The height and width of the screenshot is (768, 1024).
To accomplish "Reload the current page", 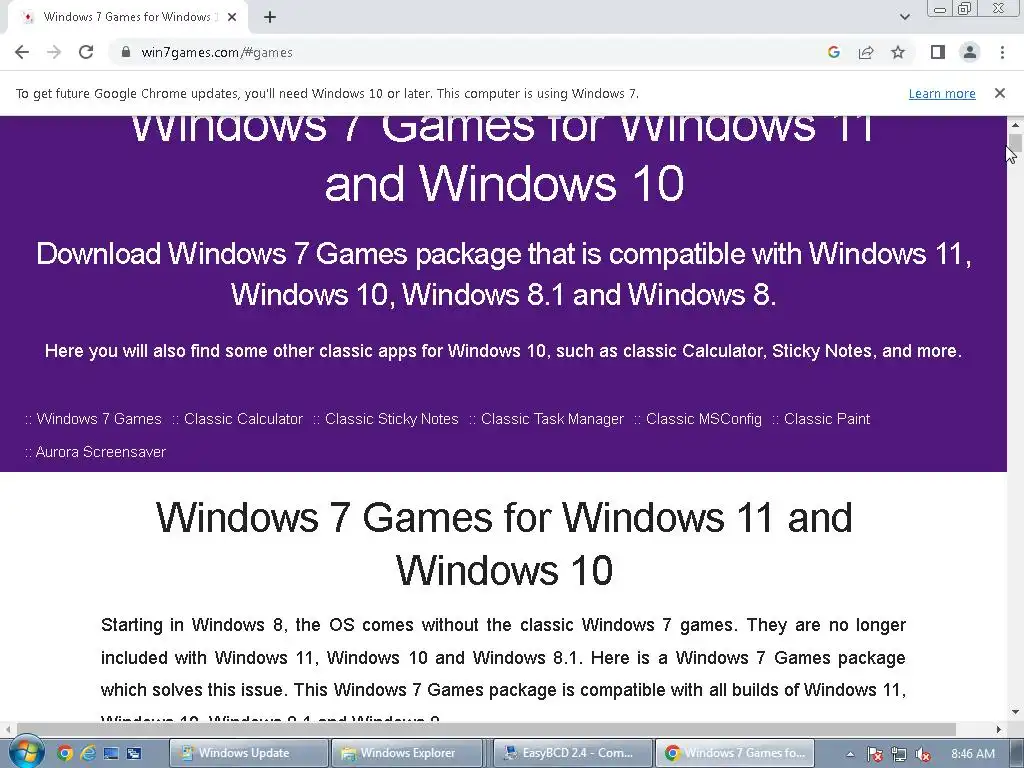I will (86, 52).
